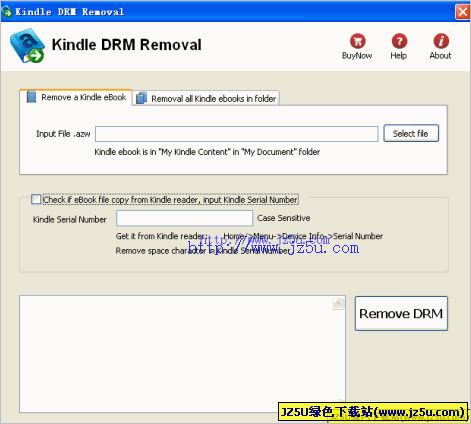The image size is (471, 424).
Task: Enable the Kindle Serial Number checkbox
Action: [x=36, y=199]
